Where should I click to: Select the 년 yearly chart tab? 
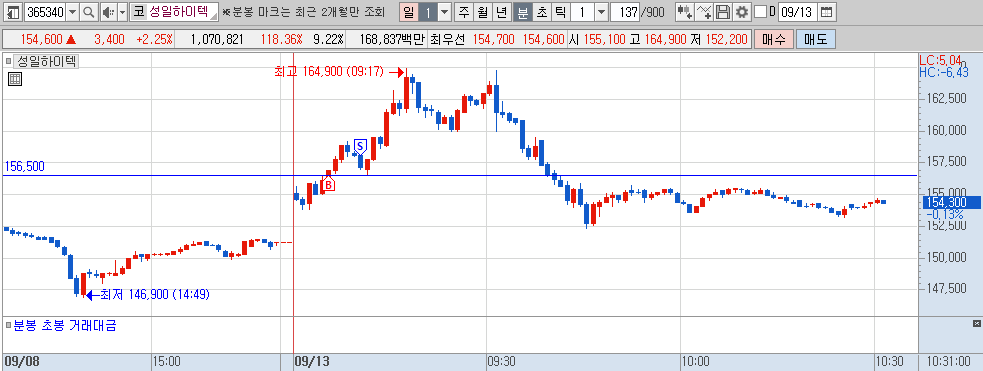pos(502,11)
